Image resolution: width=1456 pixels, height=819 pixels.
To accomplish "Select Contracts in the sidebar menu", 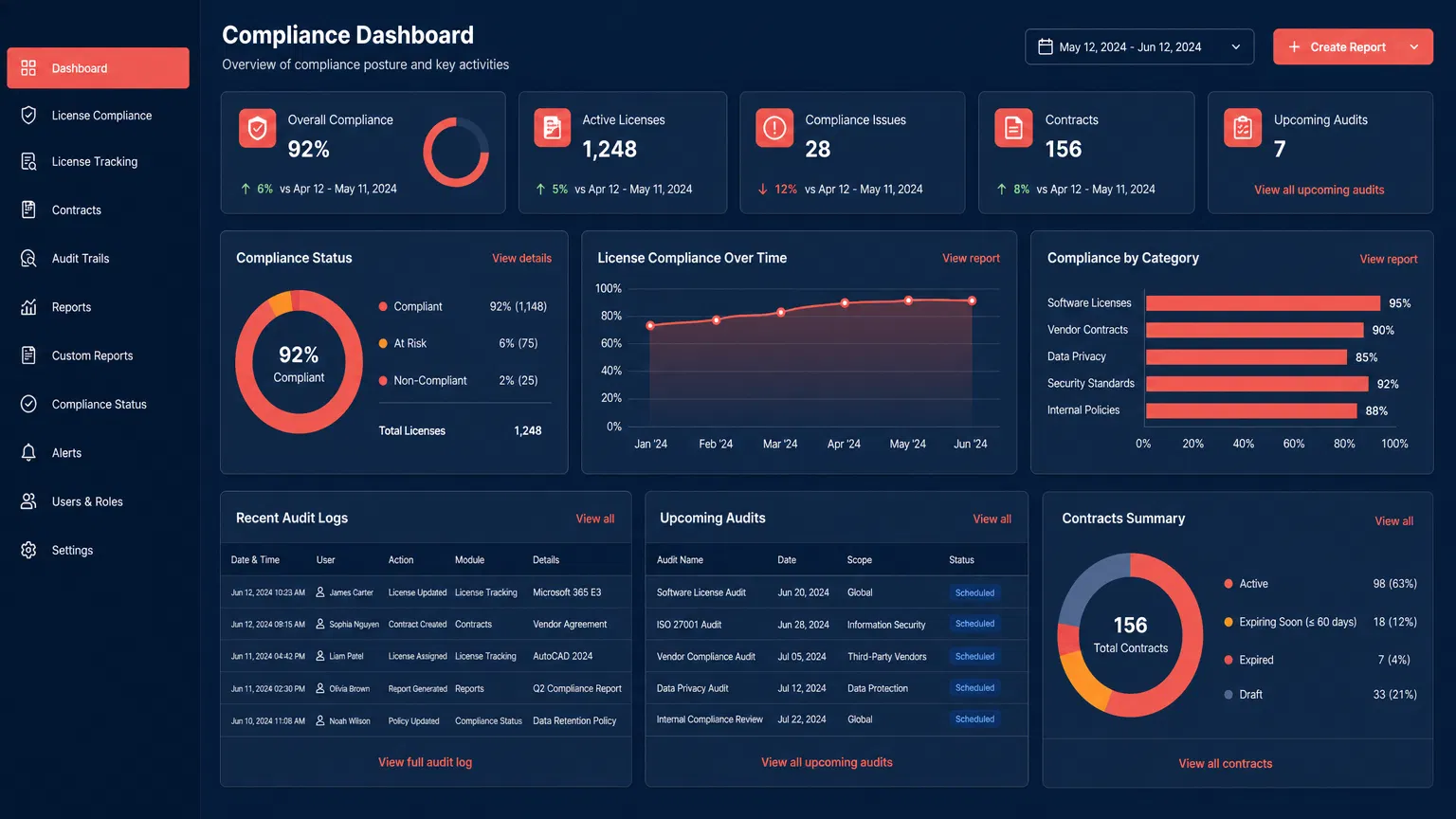I will point(76,210).
